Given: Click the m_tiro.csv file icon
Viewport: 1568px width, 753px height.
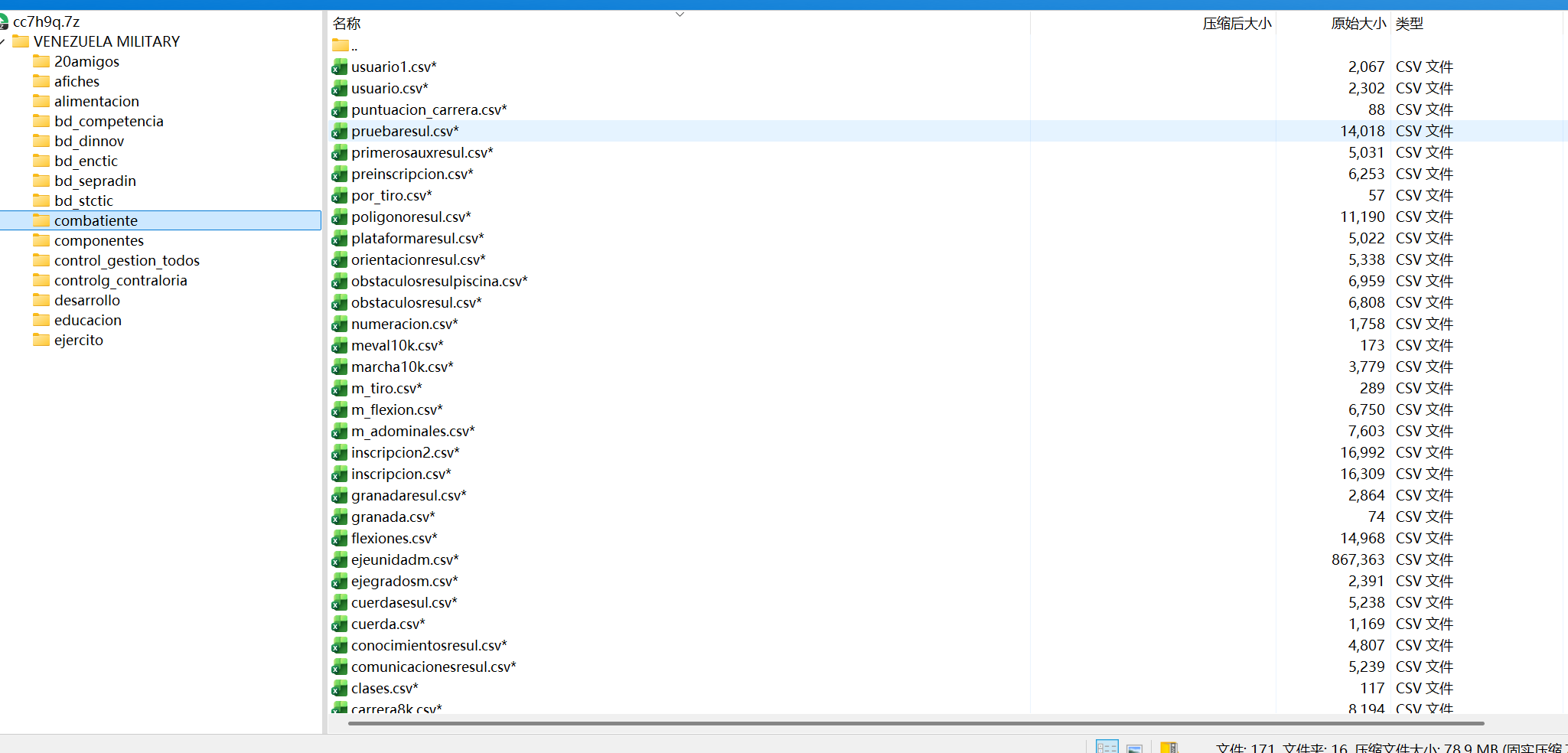Looking at the screenshot, I should pos(340,389).
